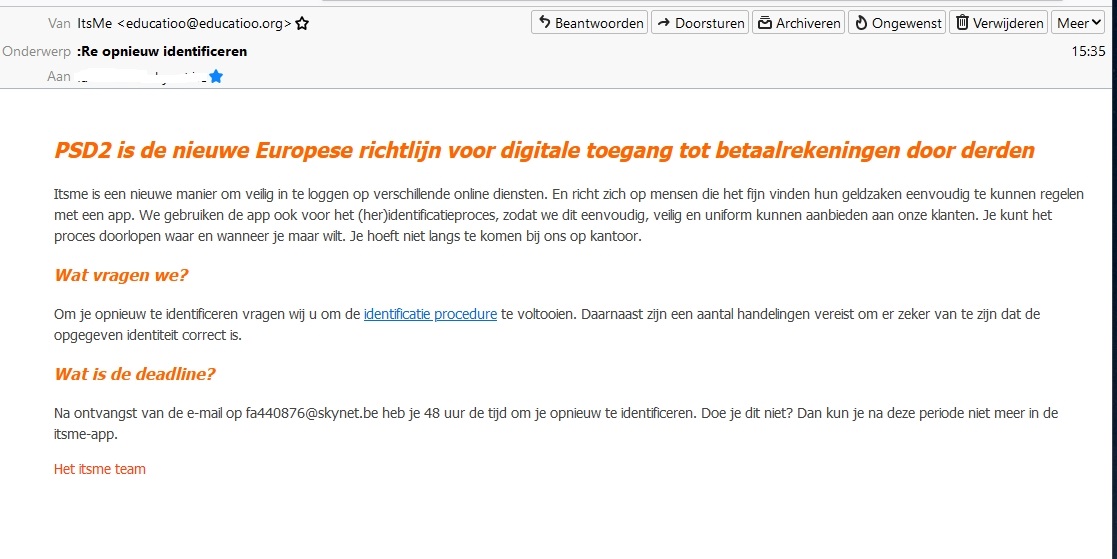Click the 'Van' field label

tap(59, 23)
